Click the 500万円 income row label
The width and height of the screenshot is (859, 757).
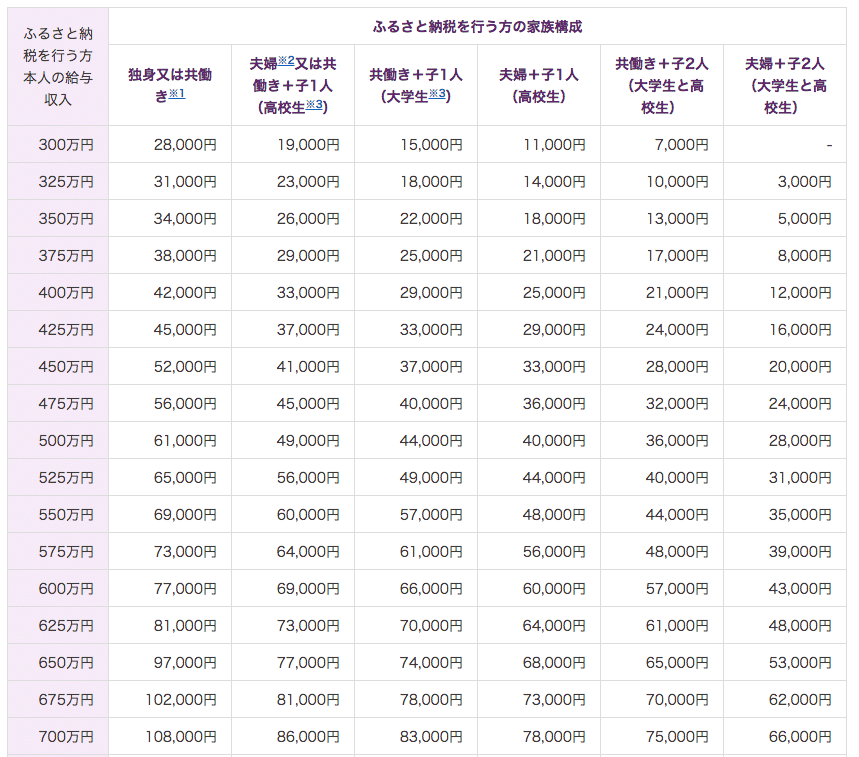66,440
